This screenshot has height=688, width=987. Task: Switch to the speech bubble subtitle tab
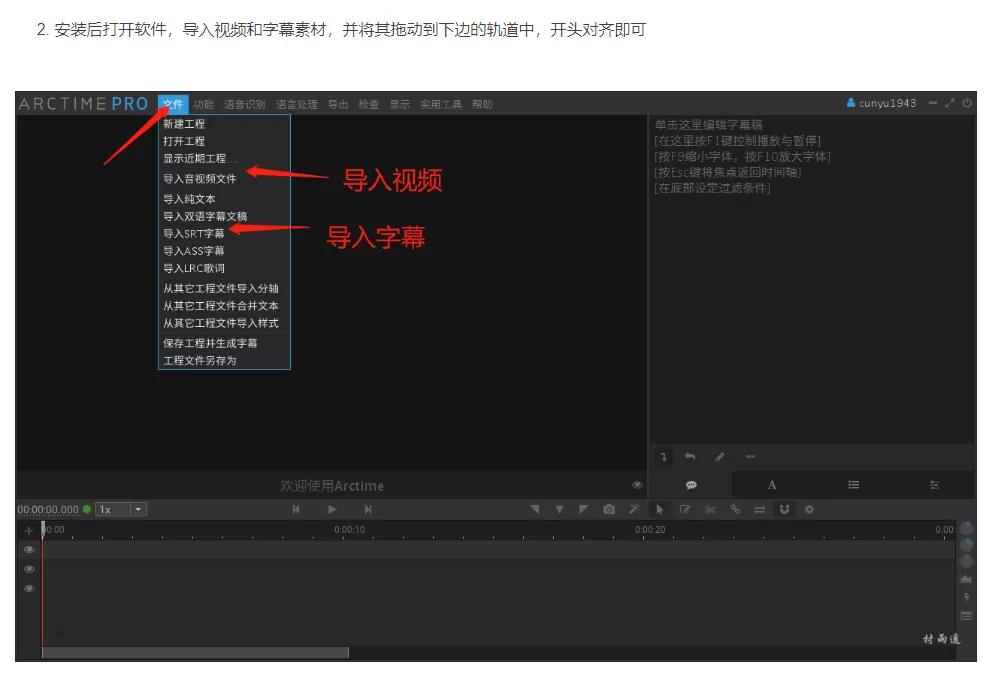(691, 485)
